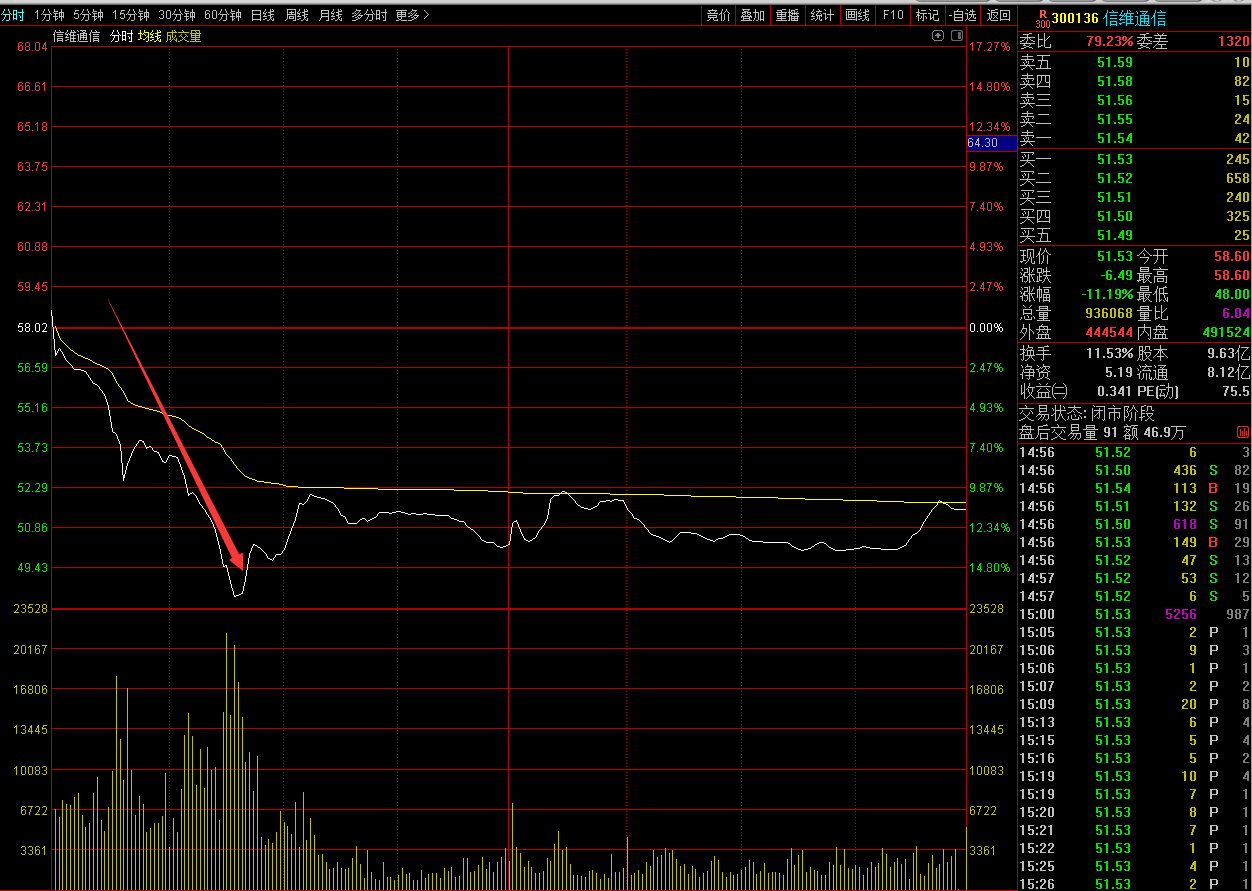Click the stock name 信维通信 in header

coord(1135,18)
